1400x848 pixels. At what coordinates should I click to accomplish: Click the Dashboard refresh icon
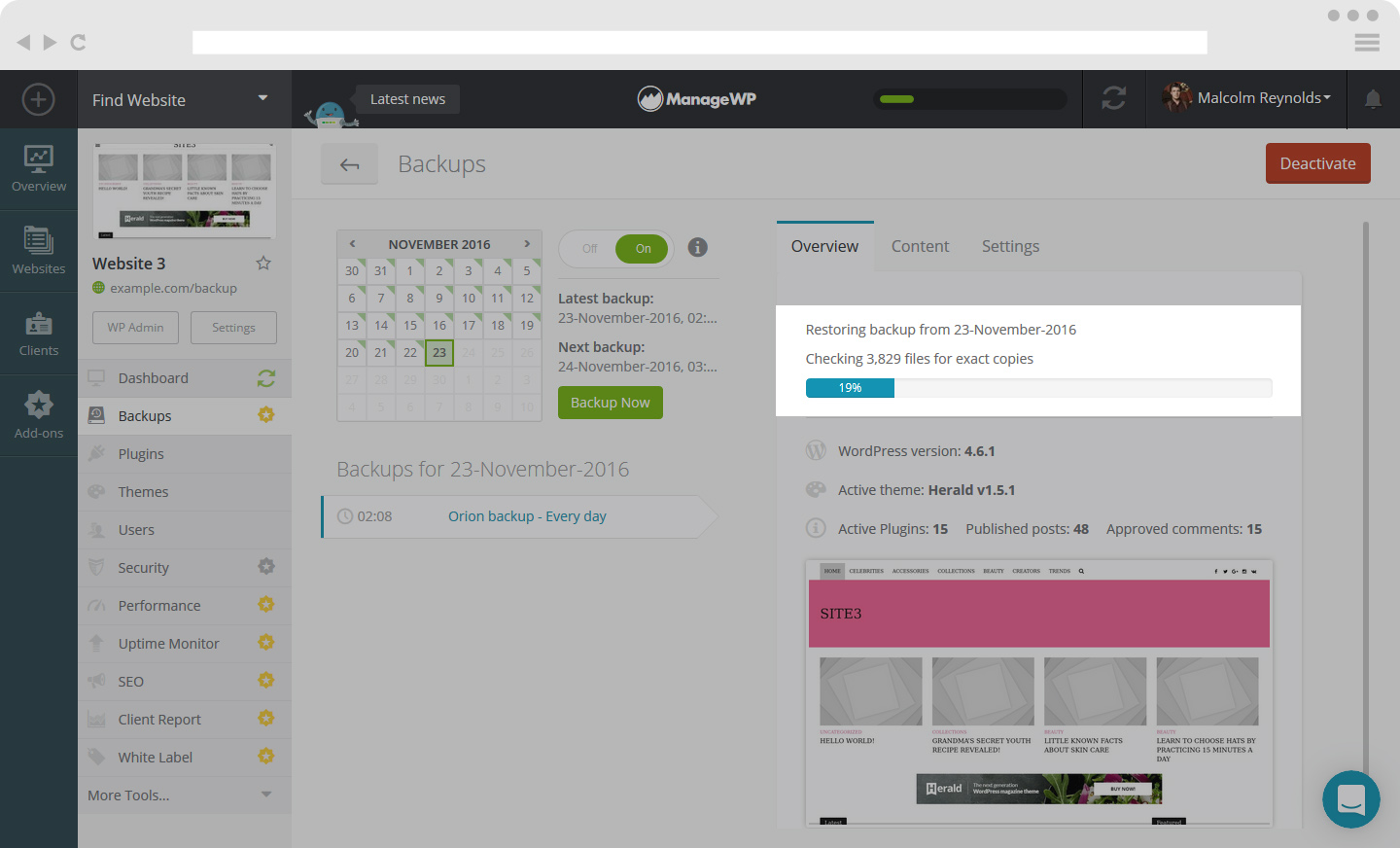266,378
